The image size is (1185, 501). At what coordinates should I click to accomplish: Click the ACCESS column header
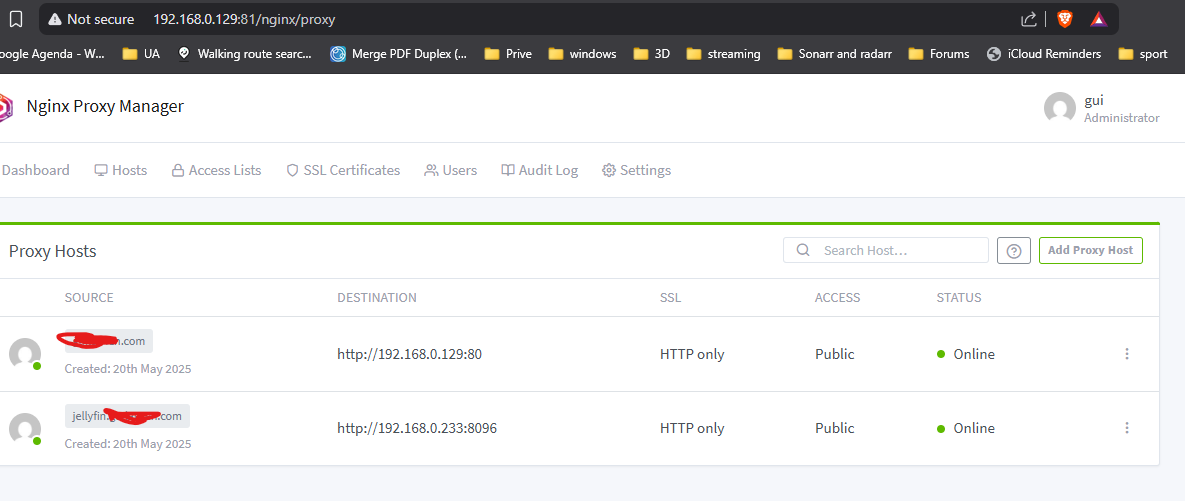pos(837,298)
